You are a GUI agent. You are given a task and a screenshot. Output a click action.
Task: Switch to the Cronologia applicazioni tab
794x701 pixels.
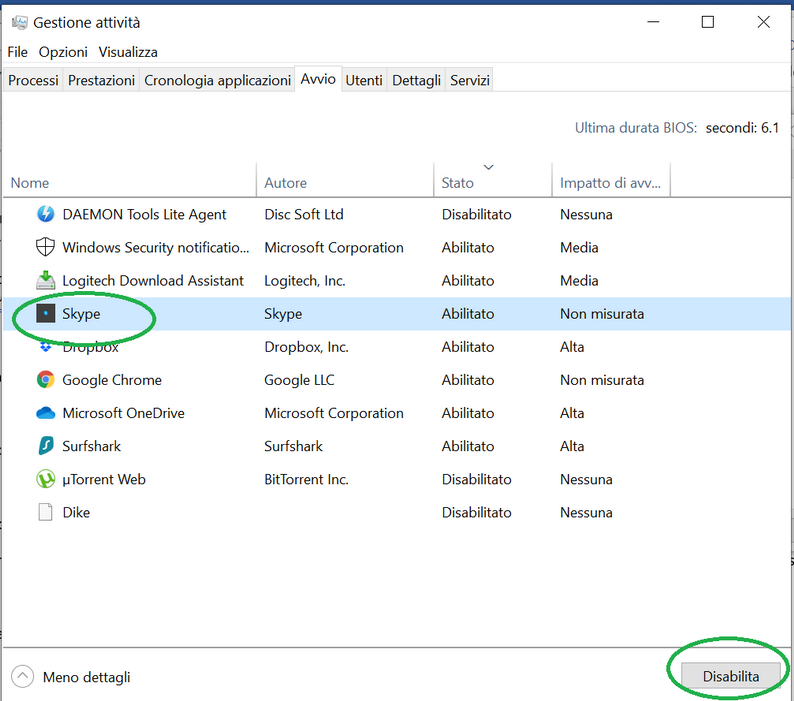[217, 80]
